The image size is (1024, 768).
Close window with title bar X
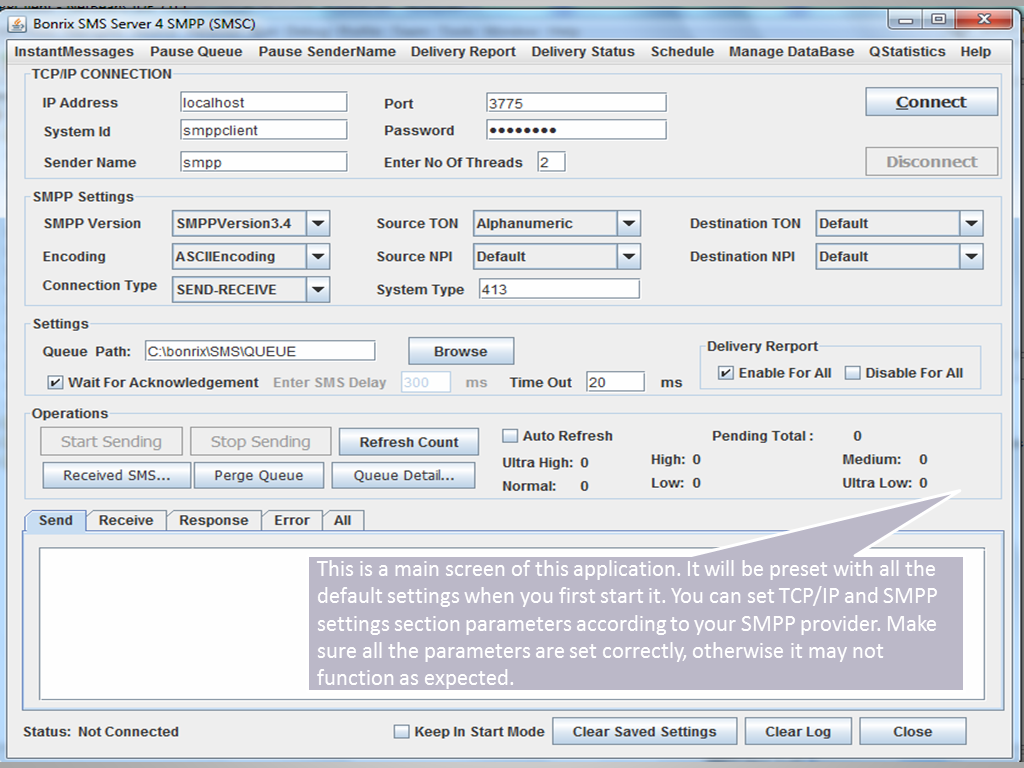coord(984,20)
